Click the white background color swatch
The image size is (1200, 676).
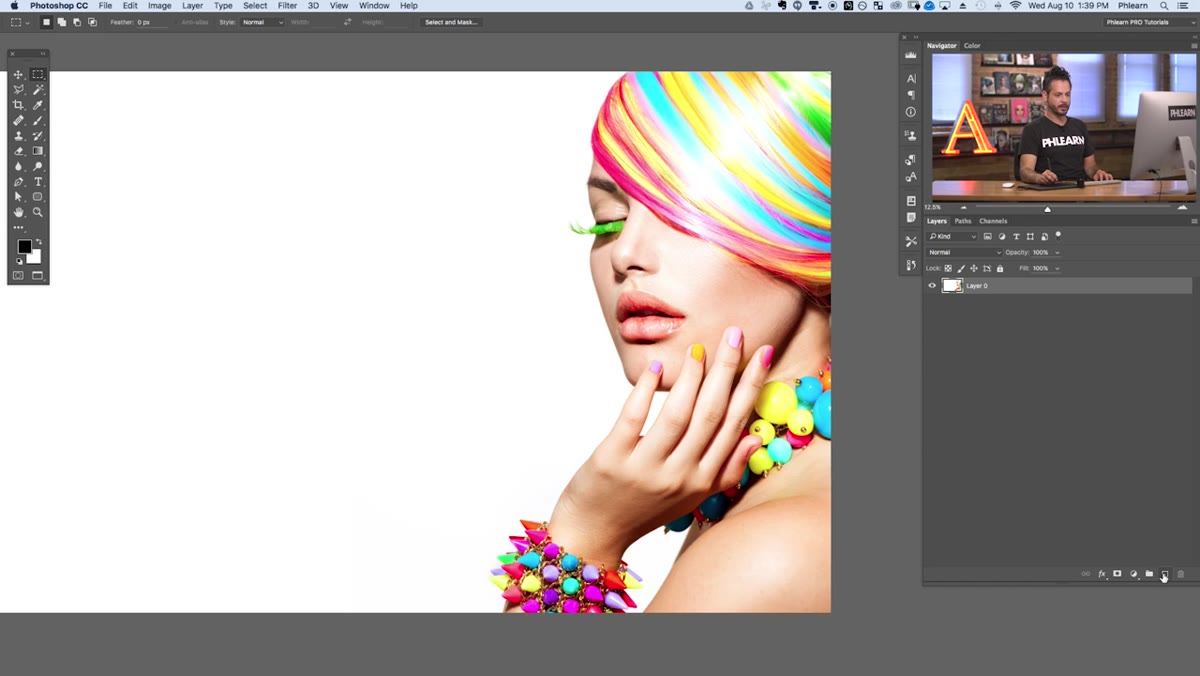(35, 258)
